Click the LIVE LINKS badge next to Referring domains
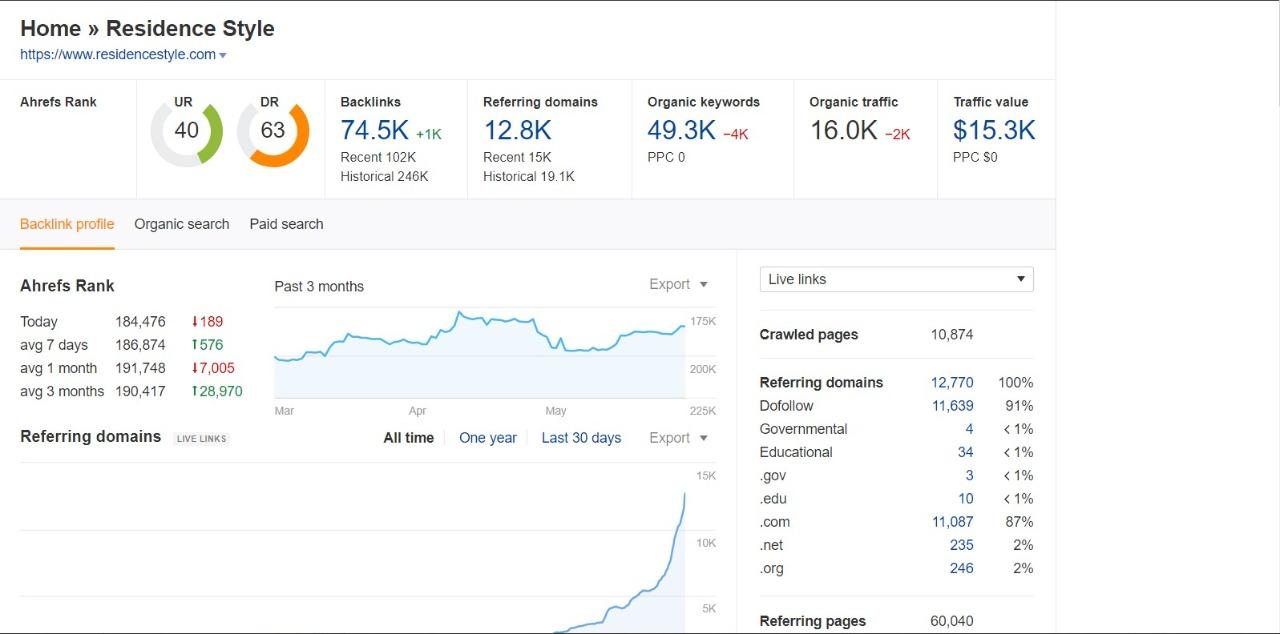Viewport: 1280px width, 634px height. pos(201,438)
